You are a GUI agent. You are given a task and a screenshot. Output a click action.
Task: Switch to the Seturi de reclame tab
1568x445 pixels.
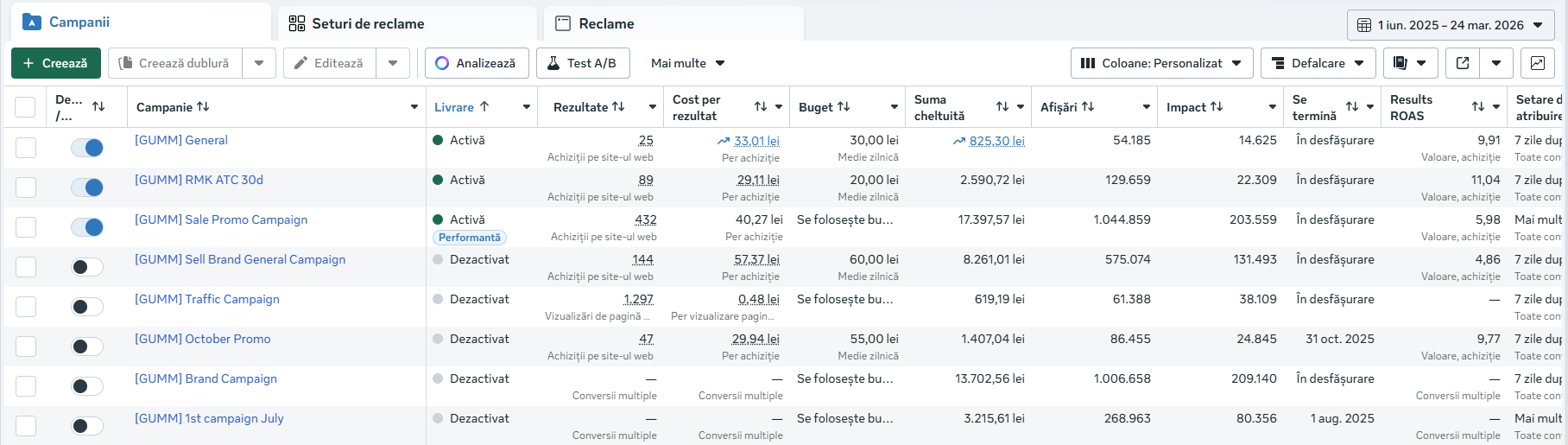[x=368, y=24]
